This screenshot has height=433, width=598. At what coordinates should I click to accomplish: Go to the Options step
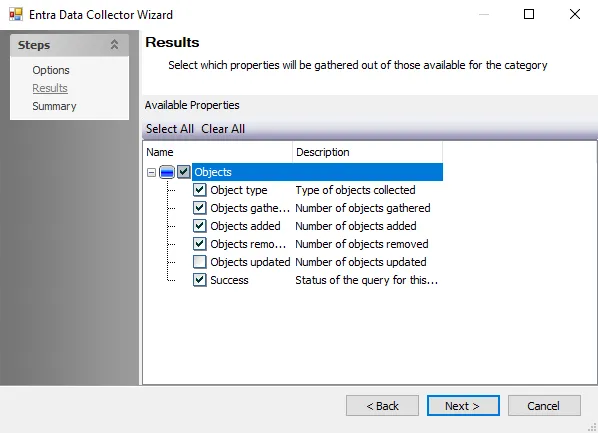(51, 70)
